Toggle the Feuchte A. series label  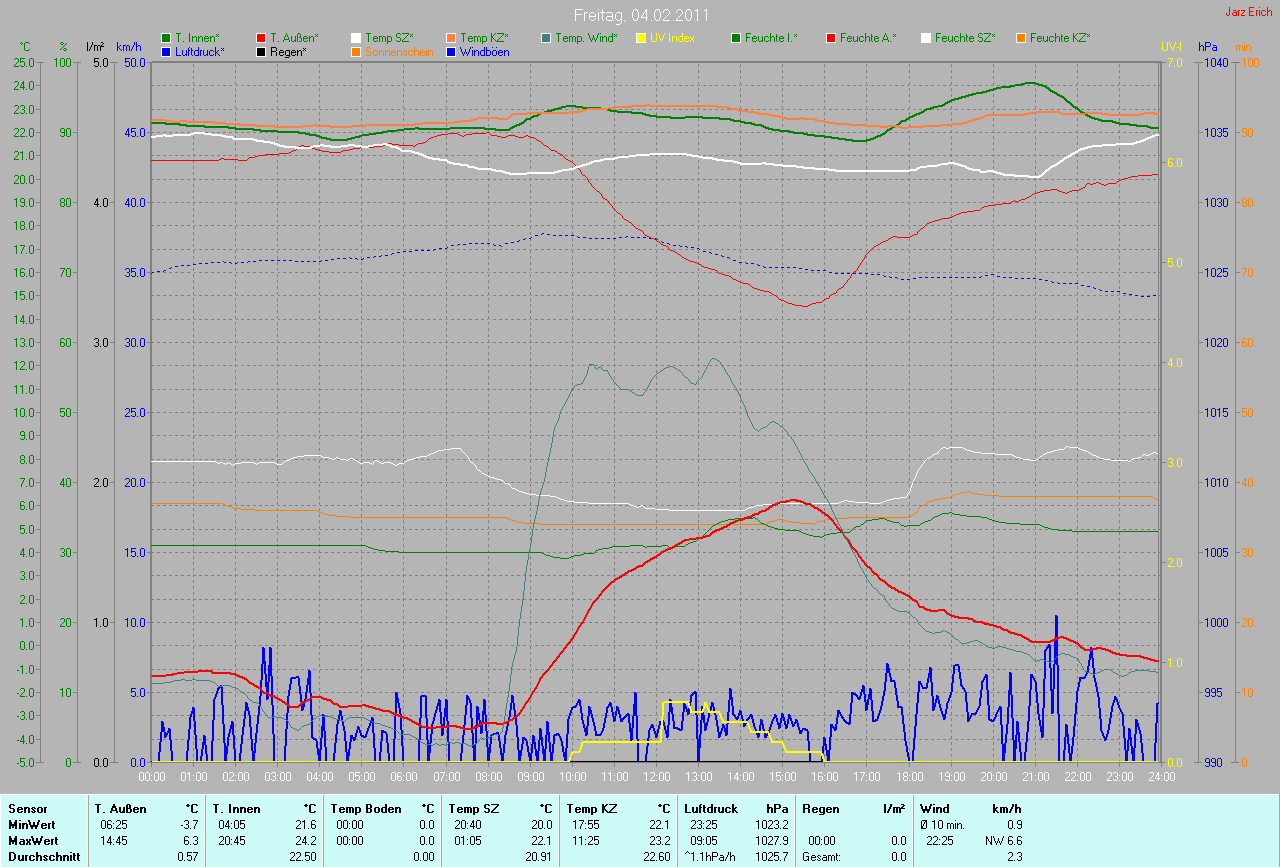[x=867, y=38]
